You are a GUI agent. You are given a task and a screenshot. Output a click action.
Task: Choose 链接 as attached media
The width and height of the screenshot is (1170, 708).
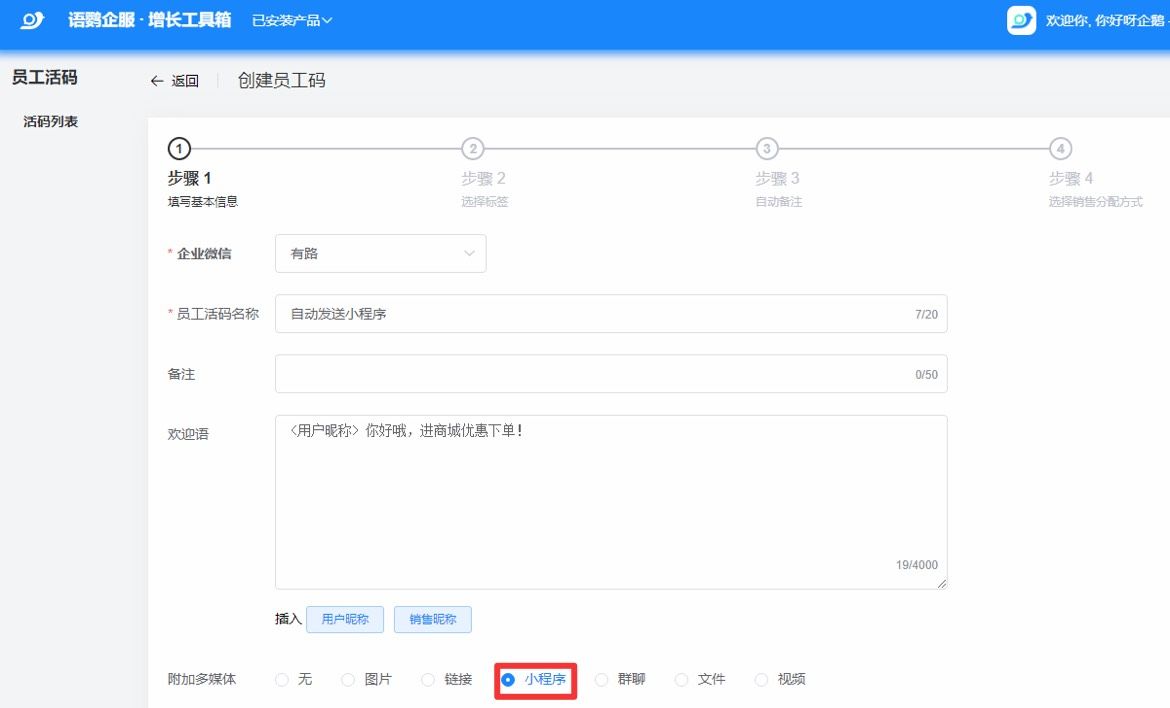click(428, 680)
